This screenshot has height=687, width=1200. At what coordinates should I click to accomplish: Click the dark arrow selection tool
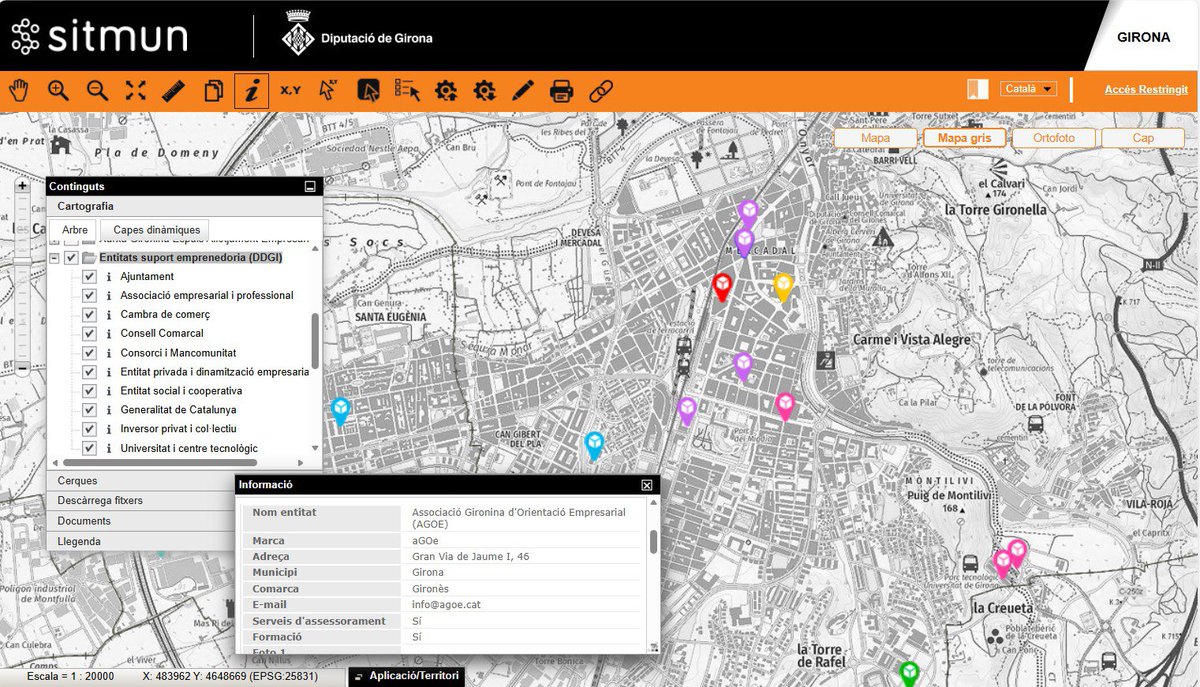pyautogui.click(x=368, y=91)
